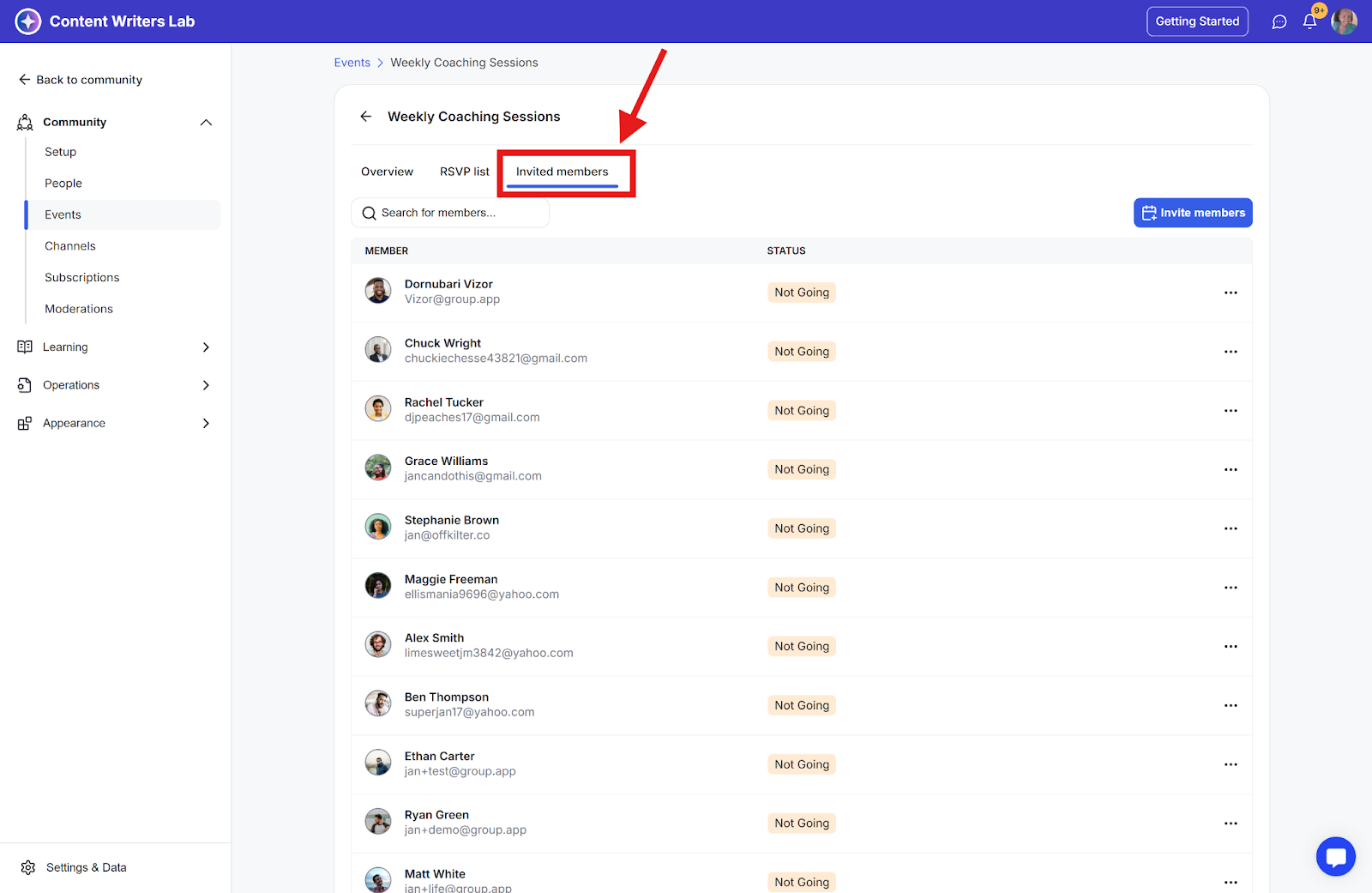Click the Getting Started button
This screenshot has width=1372, height=893.
(1197, 21)
